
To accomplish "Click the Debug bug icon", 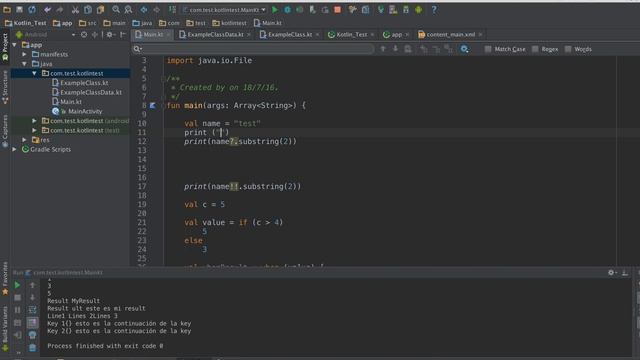I will 287,9.
